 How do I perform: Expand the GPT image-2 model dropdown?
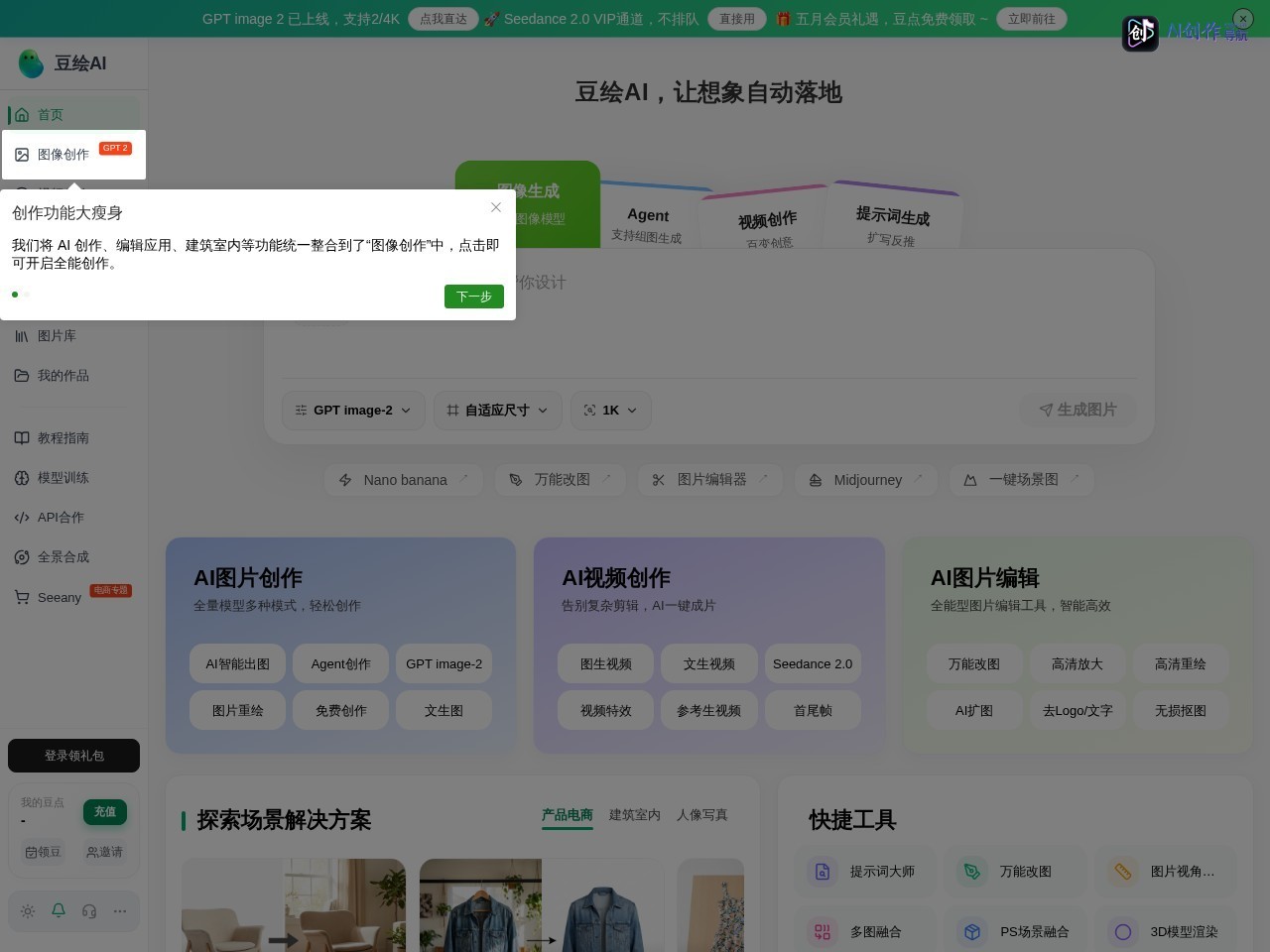[354, 411]
